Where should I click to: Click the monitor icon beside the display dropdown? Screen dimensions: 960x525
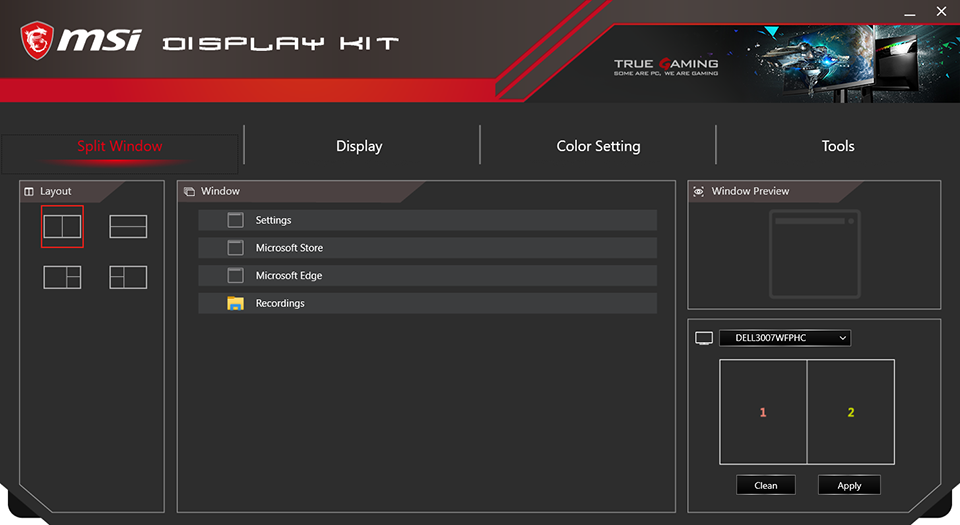tap(704, 338)
